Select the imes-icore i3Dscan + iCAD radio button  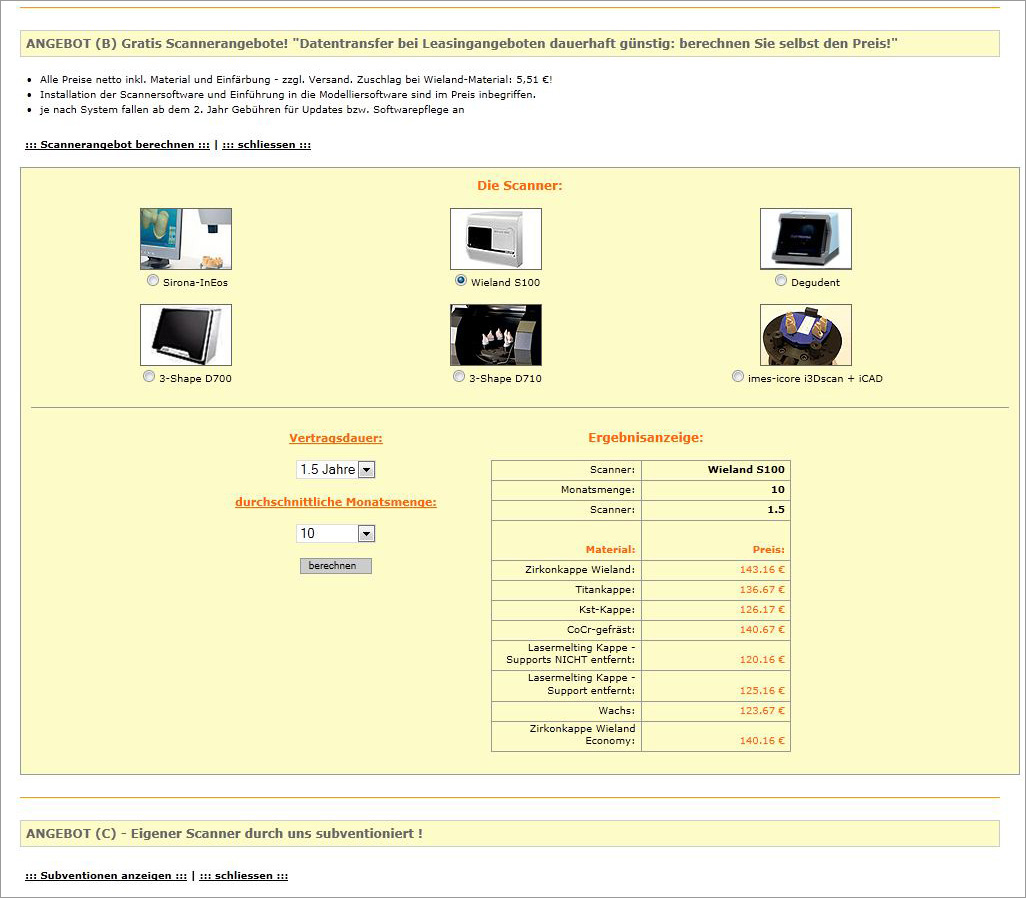click(738, 376)
